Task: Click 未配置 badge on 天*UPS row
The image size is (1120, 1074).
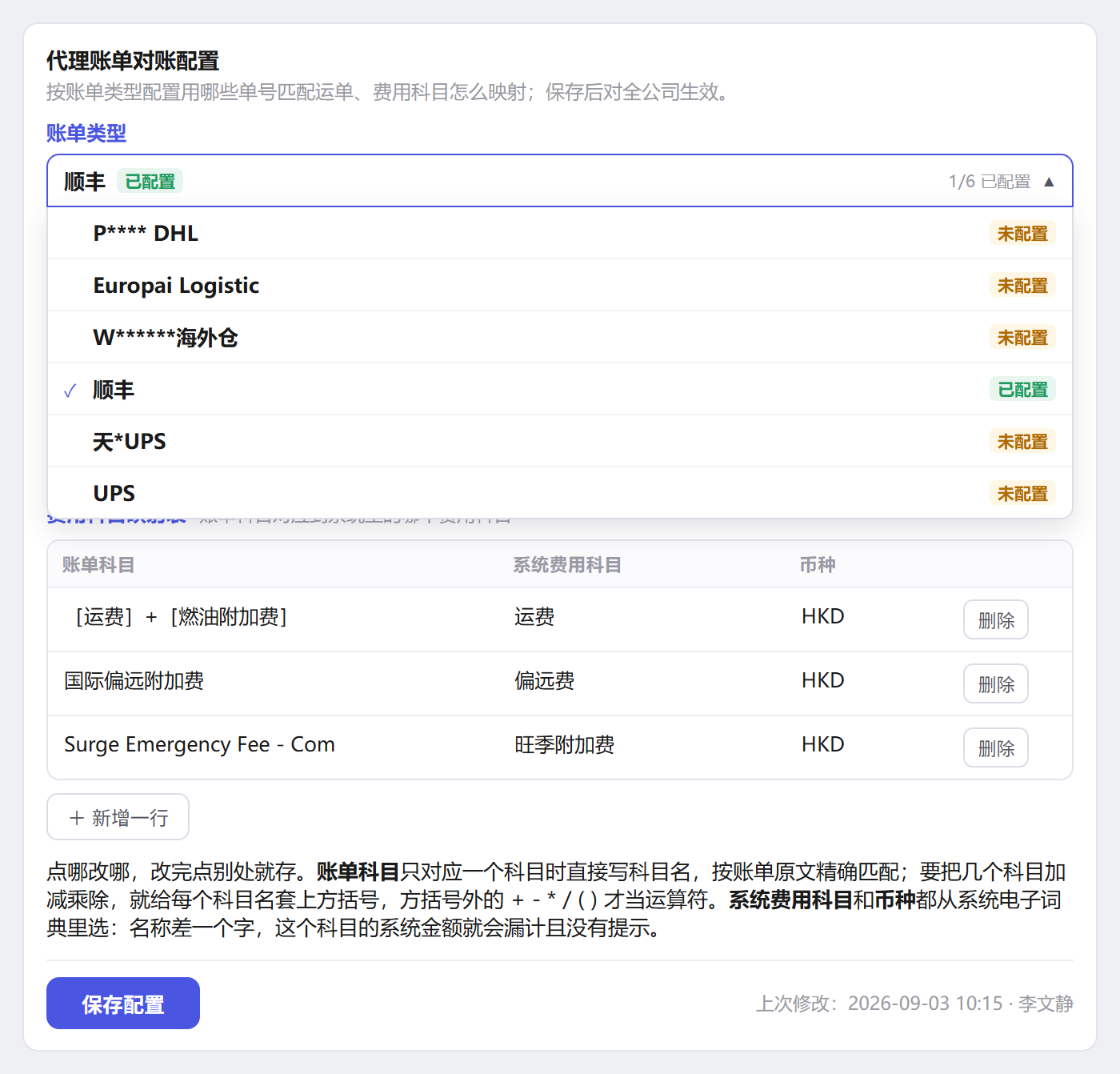Action: [1022, 441]
